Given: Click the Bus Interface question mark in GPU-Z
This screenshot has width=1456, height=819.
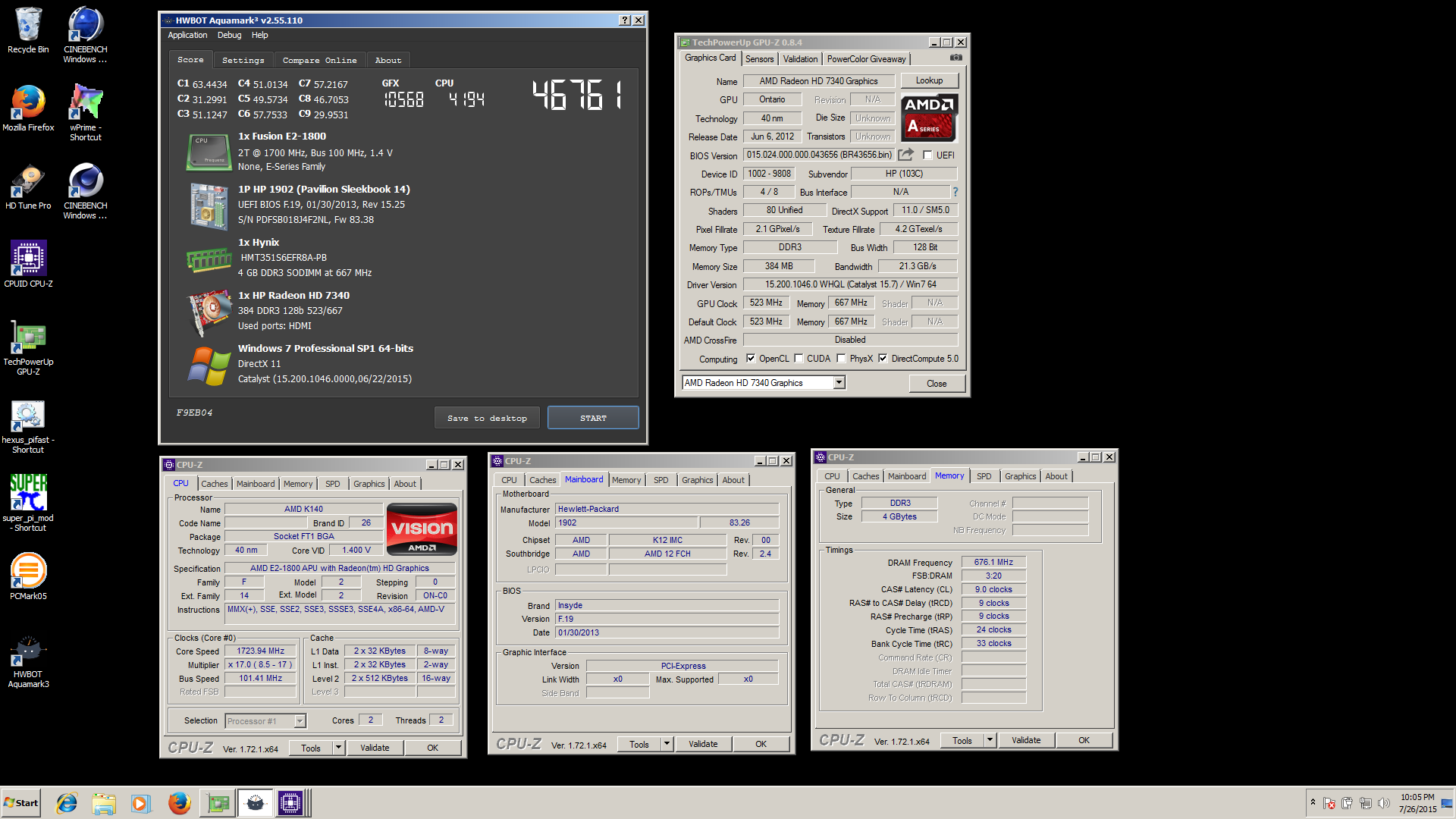Looking at the screenshot, I should pyautogui.click(x=955, y=192).
